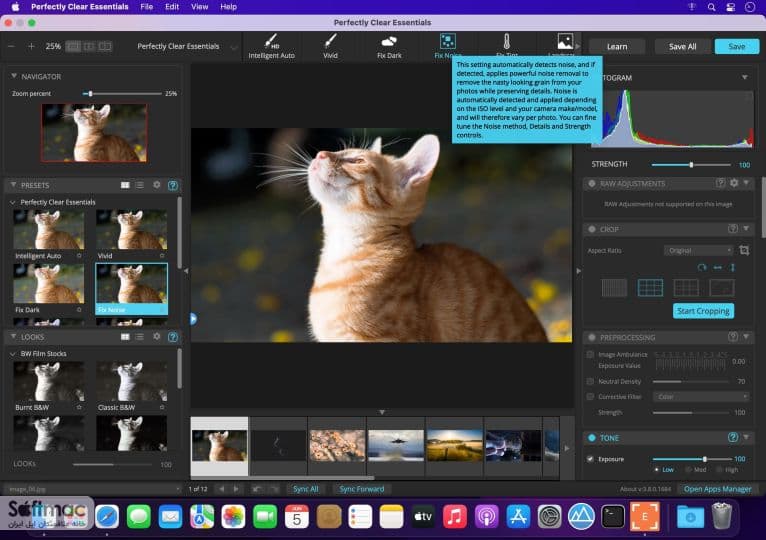Click the Fix Noise toolbar icon
Image resolution: width=766 pixels, height=540 pixels.
click(447, 42)
